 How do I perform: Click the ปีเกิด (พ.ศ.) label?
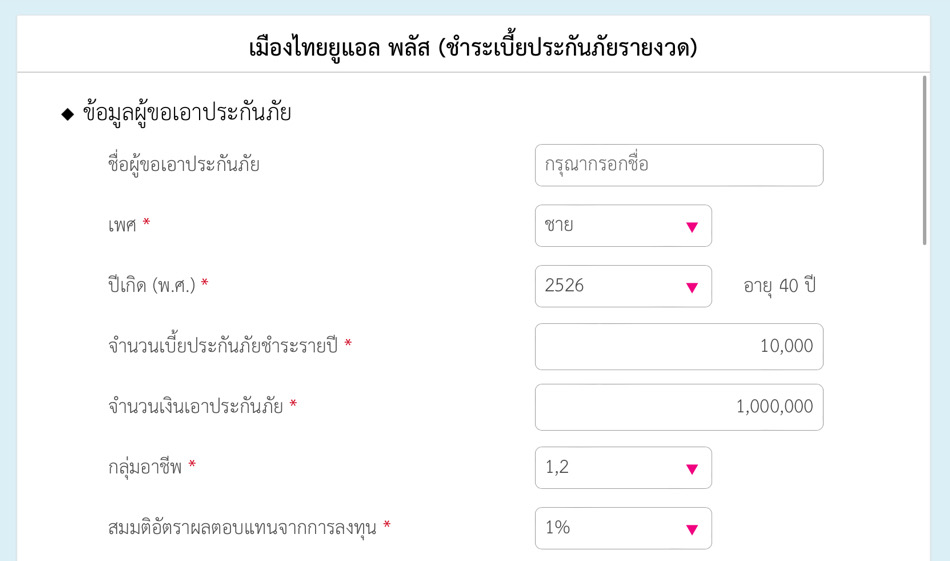coord(151,286)
